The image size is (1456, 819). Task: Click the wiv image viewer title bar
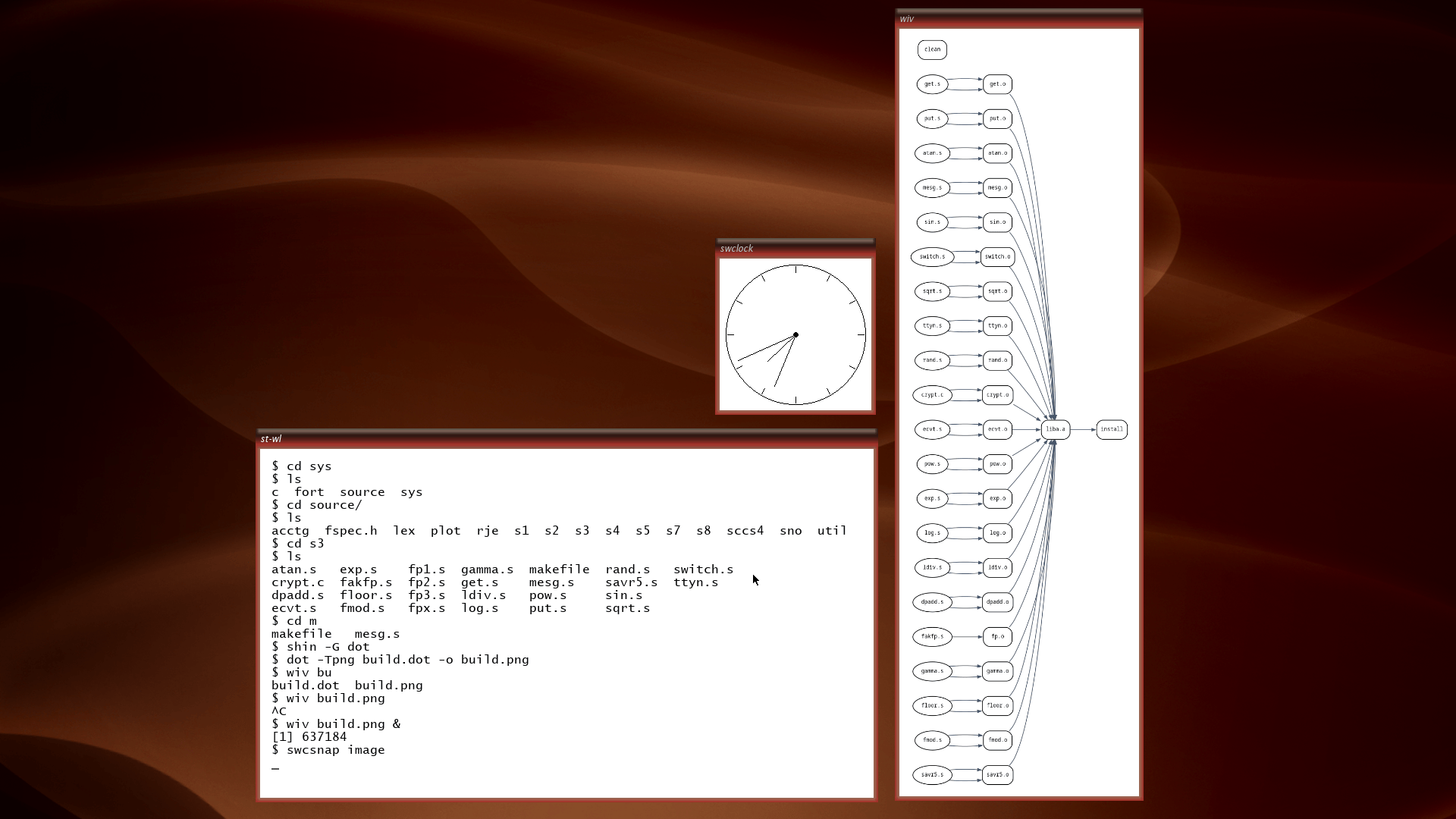point(1018,18)
